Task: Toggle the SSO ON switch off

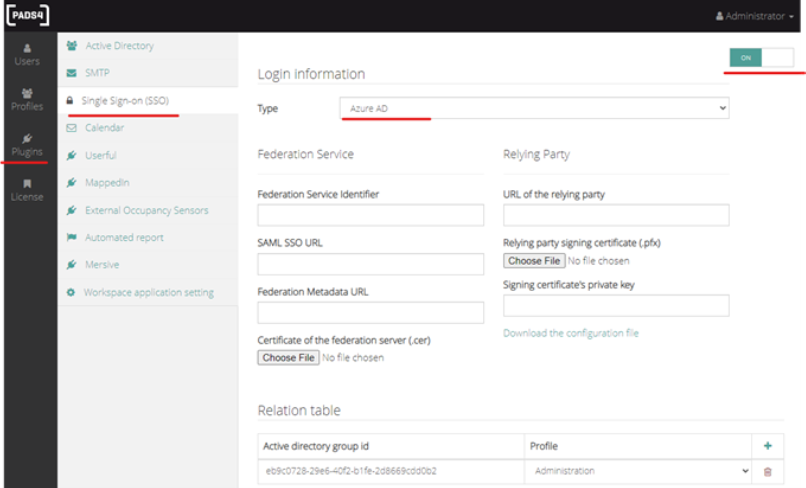Action: [761, 58]
